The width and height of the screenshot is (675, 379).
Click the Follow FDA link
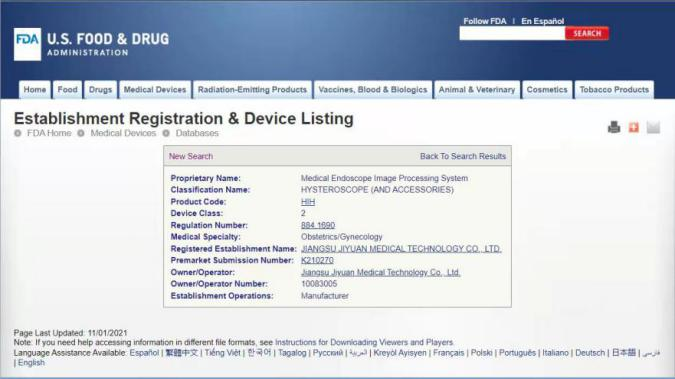click(485, 21)
